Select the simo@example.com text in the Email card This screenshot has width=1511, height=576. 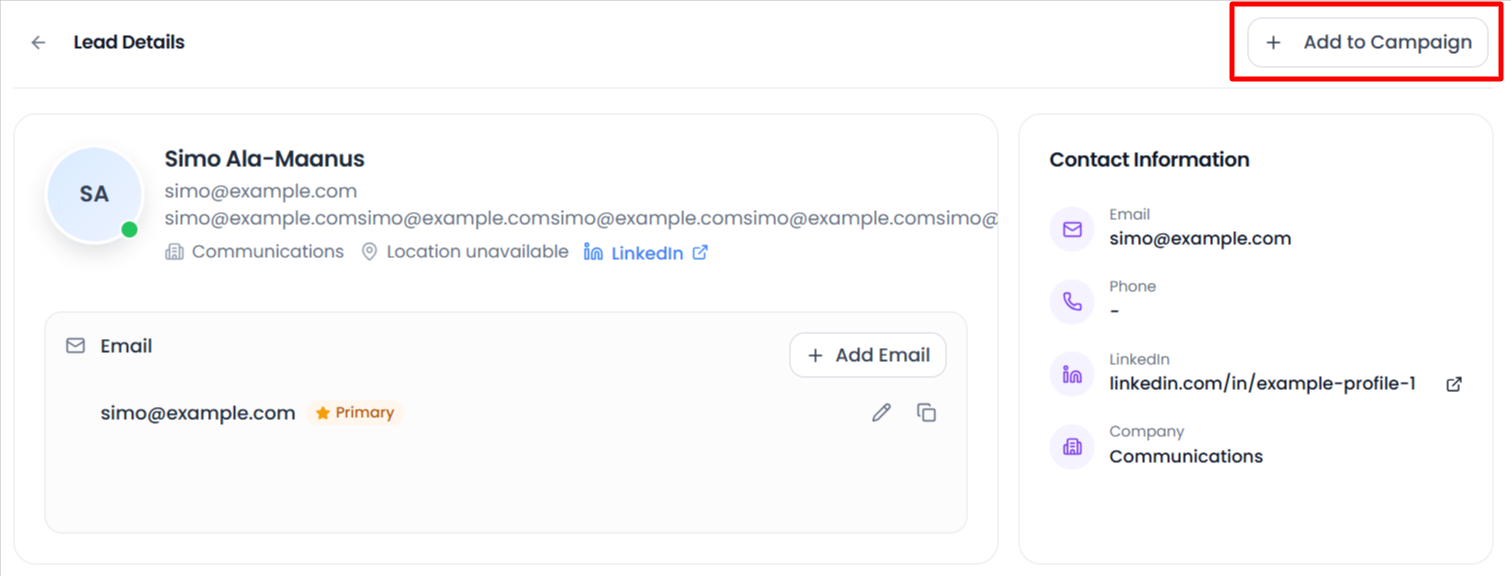[198, 413]
